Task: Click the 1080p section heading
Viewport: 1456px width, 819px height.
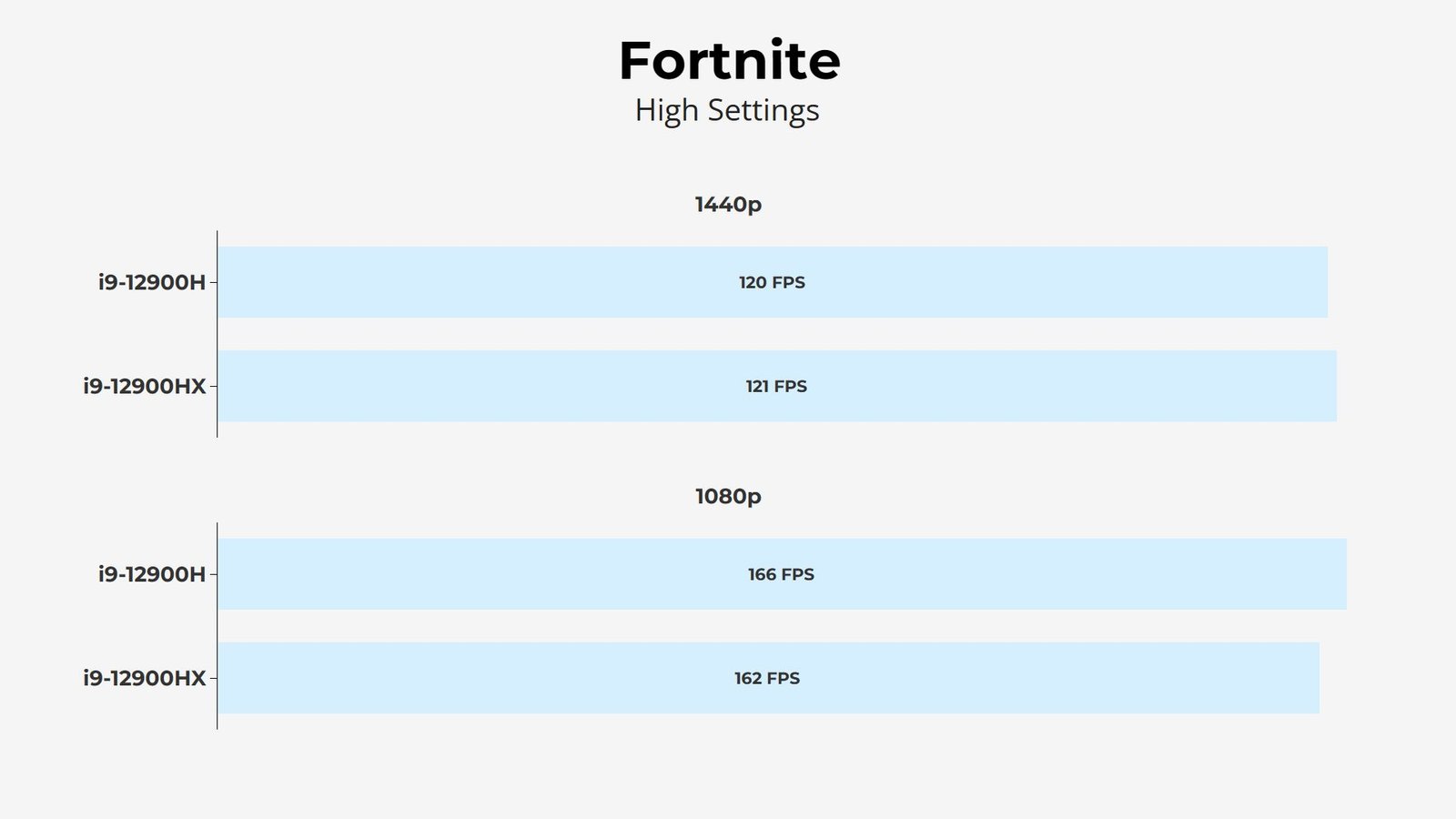Action: click(x=728, y=496)
